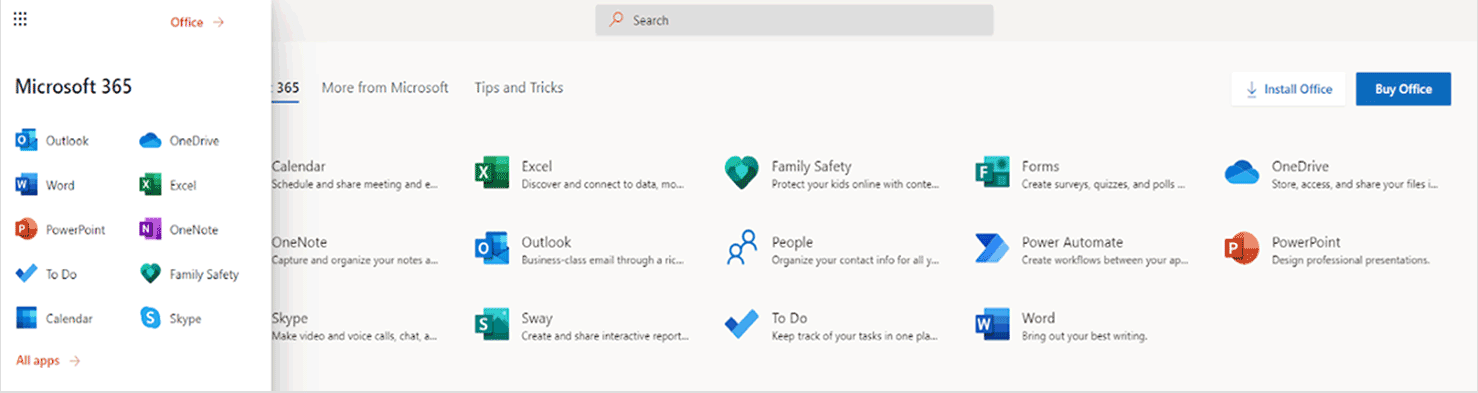Open the Power Automate app tile
1478x393 pixels.
pos(1081,250)
